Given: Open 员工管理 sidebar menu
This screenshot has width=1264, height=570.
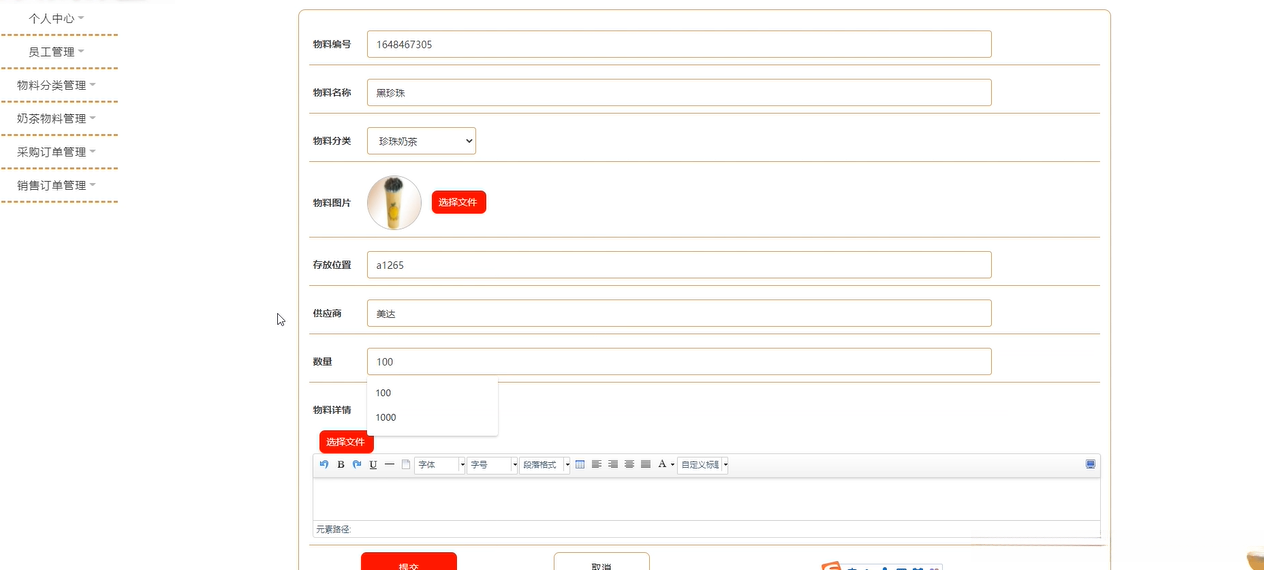Looking at the screenshot, I should (57, 51).
